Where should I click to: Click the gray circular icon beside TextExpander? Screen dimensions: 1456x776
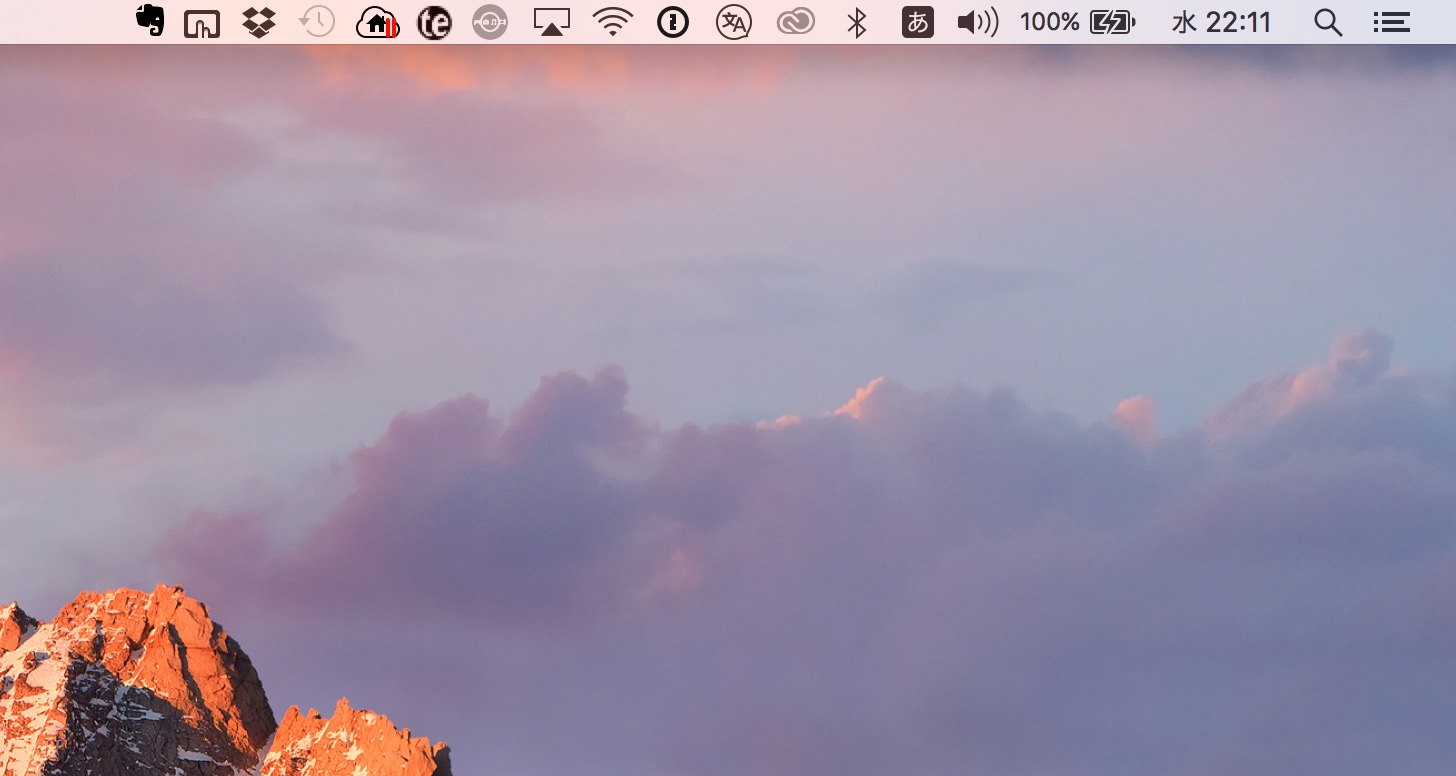pyautogui.click(x=490, y=22)
